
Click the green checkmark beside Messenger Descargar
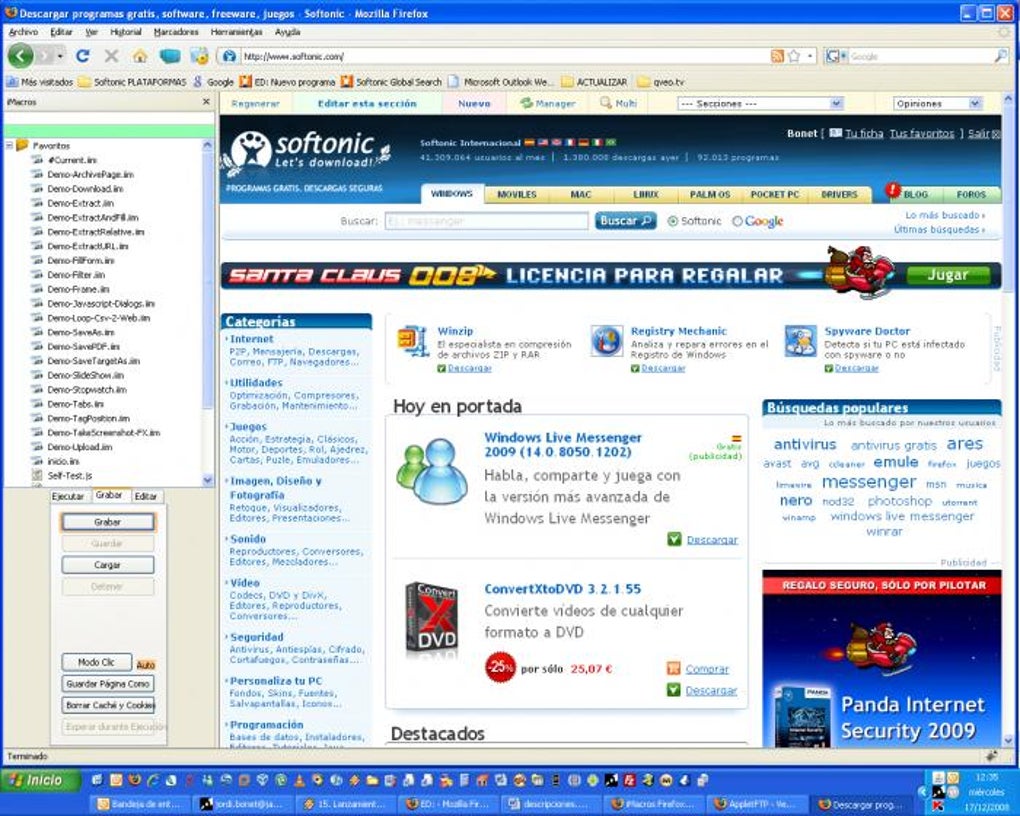click(674, 539)
